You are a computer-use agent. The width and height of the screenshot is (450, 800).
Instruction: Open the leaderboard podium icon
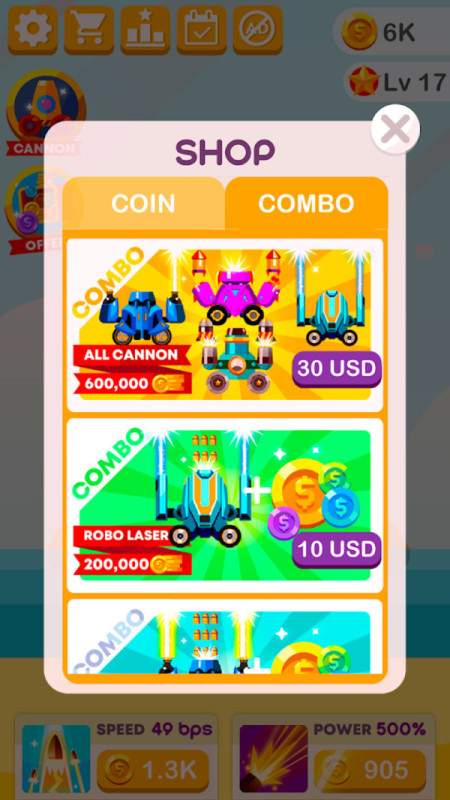point(145,30)
